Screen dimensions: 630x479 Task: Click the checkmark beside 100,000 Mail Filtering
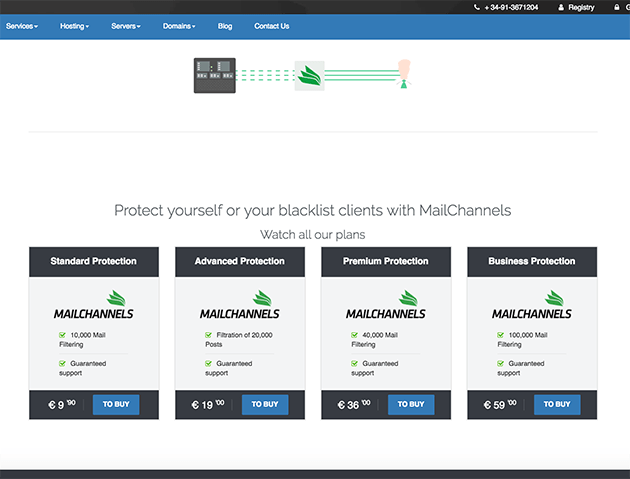[501, 335]
